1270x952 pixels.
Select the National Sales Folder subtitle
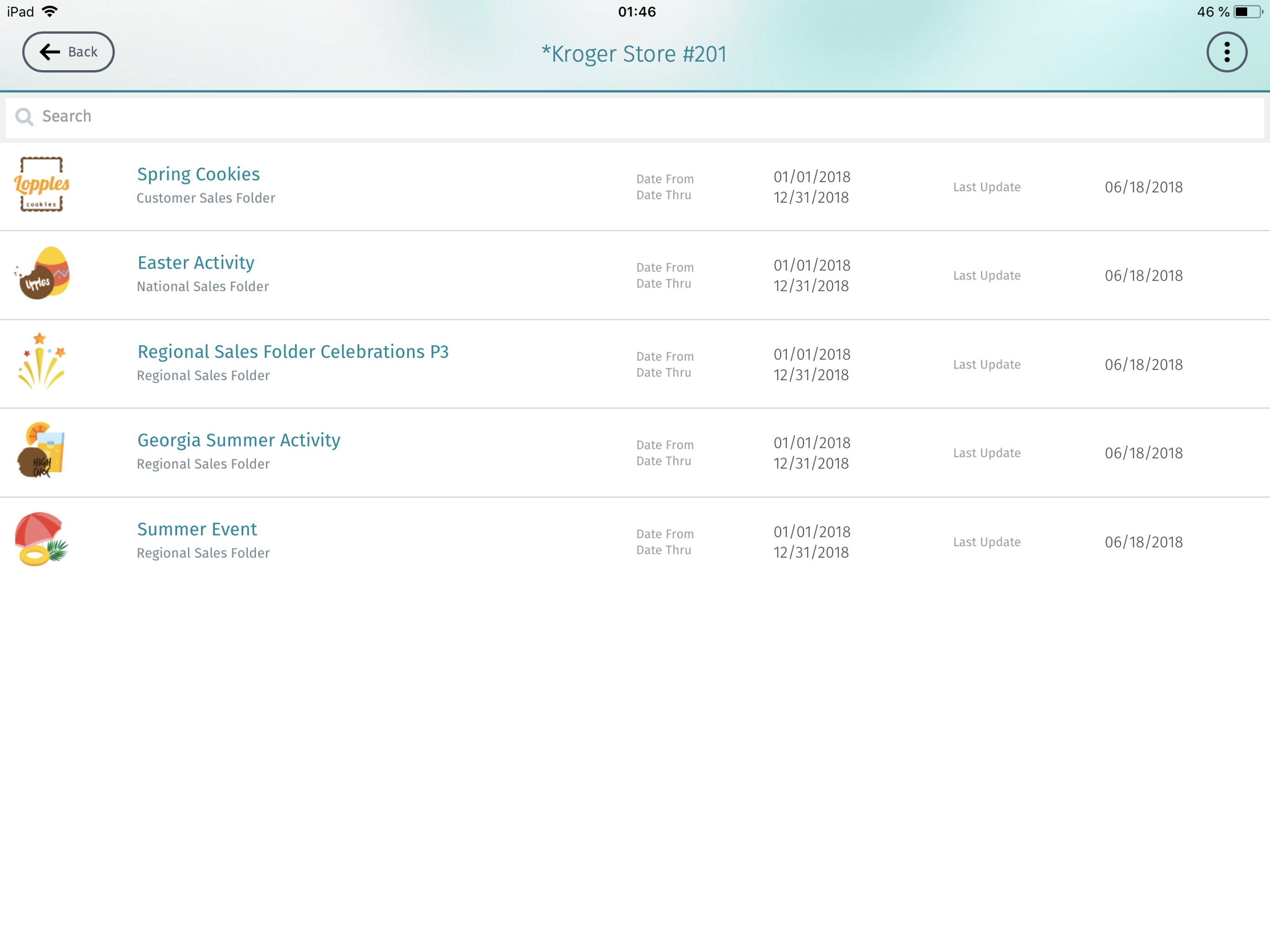[203, 286]
